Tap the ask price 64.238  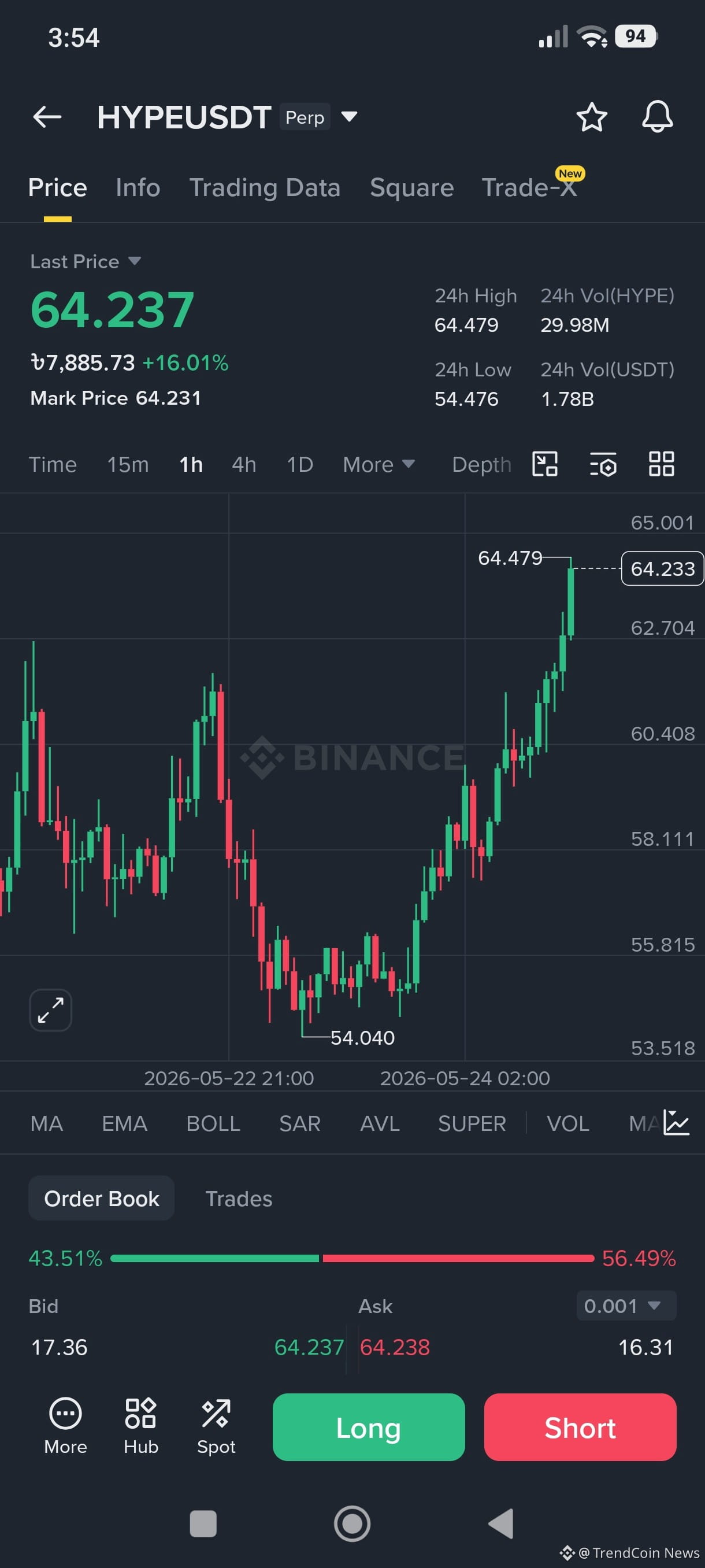395,1347
